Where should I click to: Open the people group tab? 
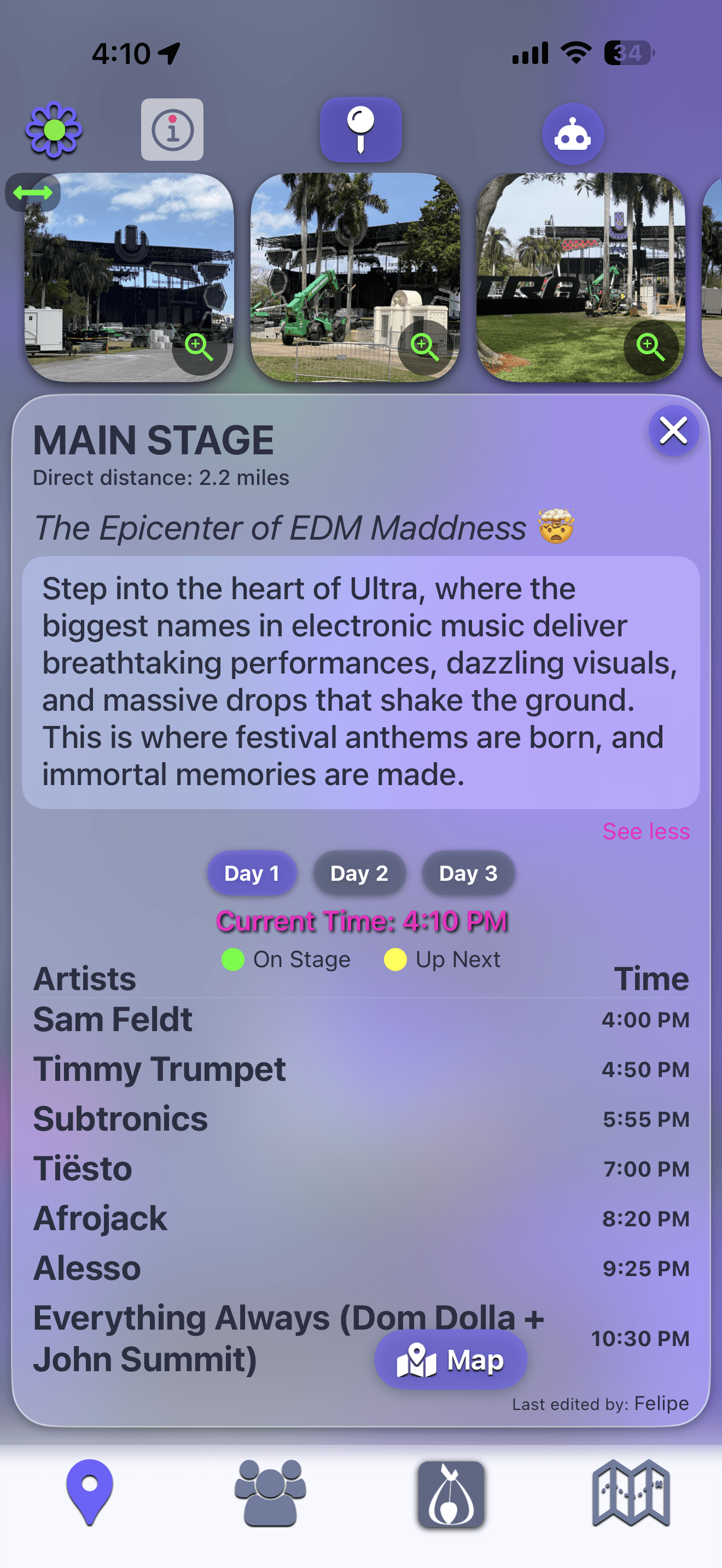pos(270,1492)
